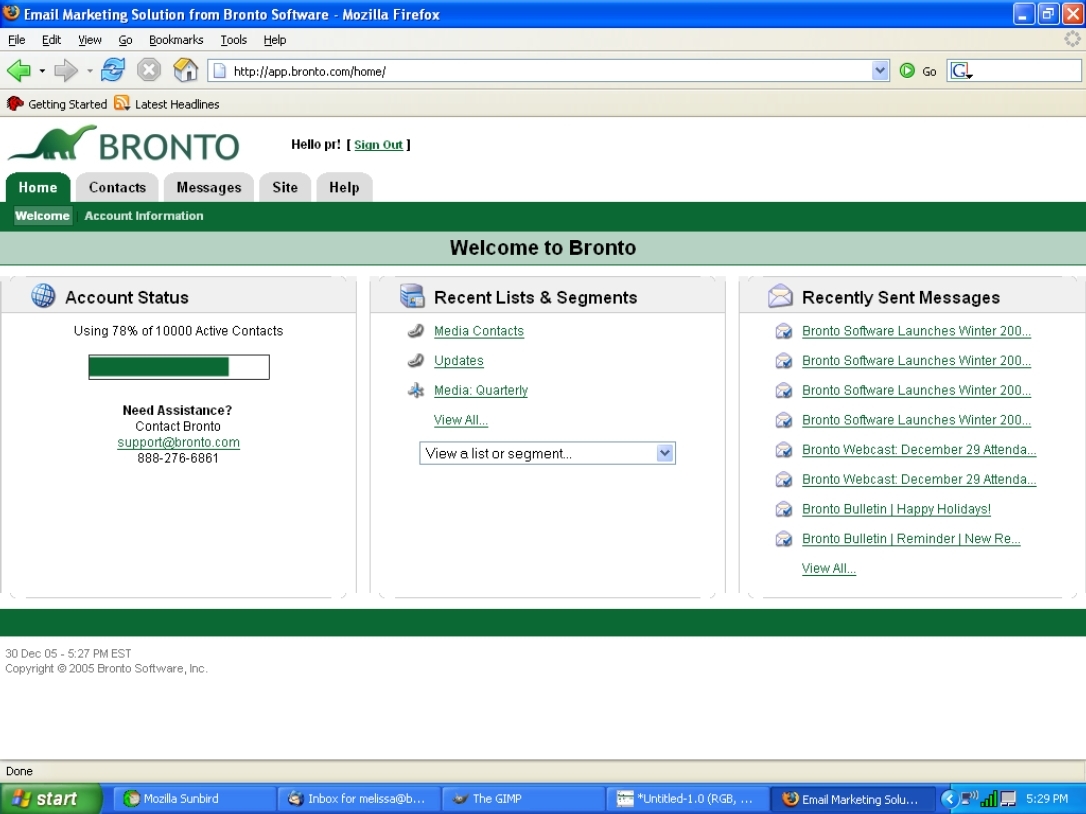
Task: Open Bronto Bulletin Happy Holidays message
Action: click(x=896, y=509)
